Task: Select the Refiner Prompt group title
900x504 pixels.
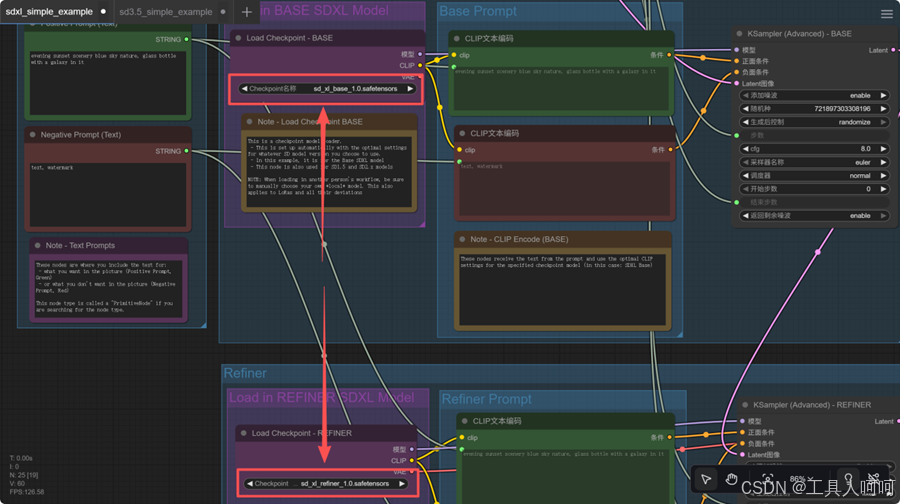Action: click(x=486, y=399)
